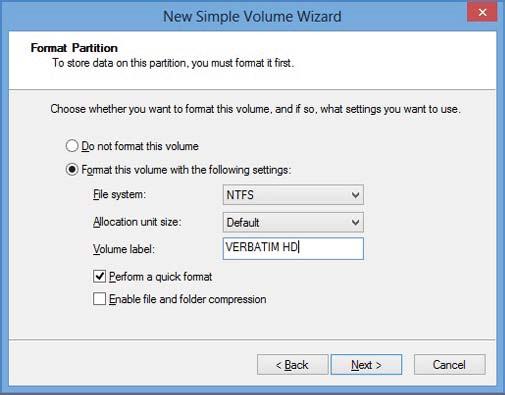Uncheck the 'Perform a quick format' checkbox
Image resolution: width=505 pixels, height=395 pixels.
pyautogui.click(x=99, y=276)
